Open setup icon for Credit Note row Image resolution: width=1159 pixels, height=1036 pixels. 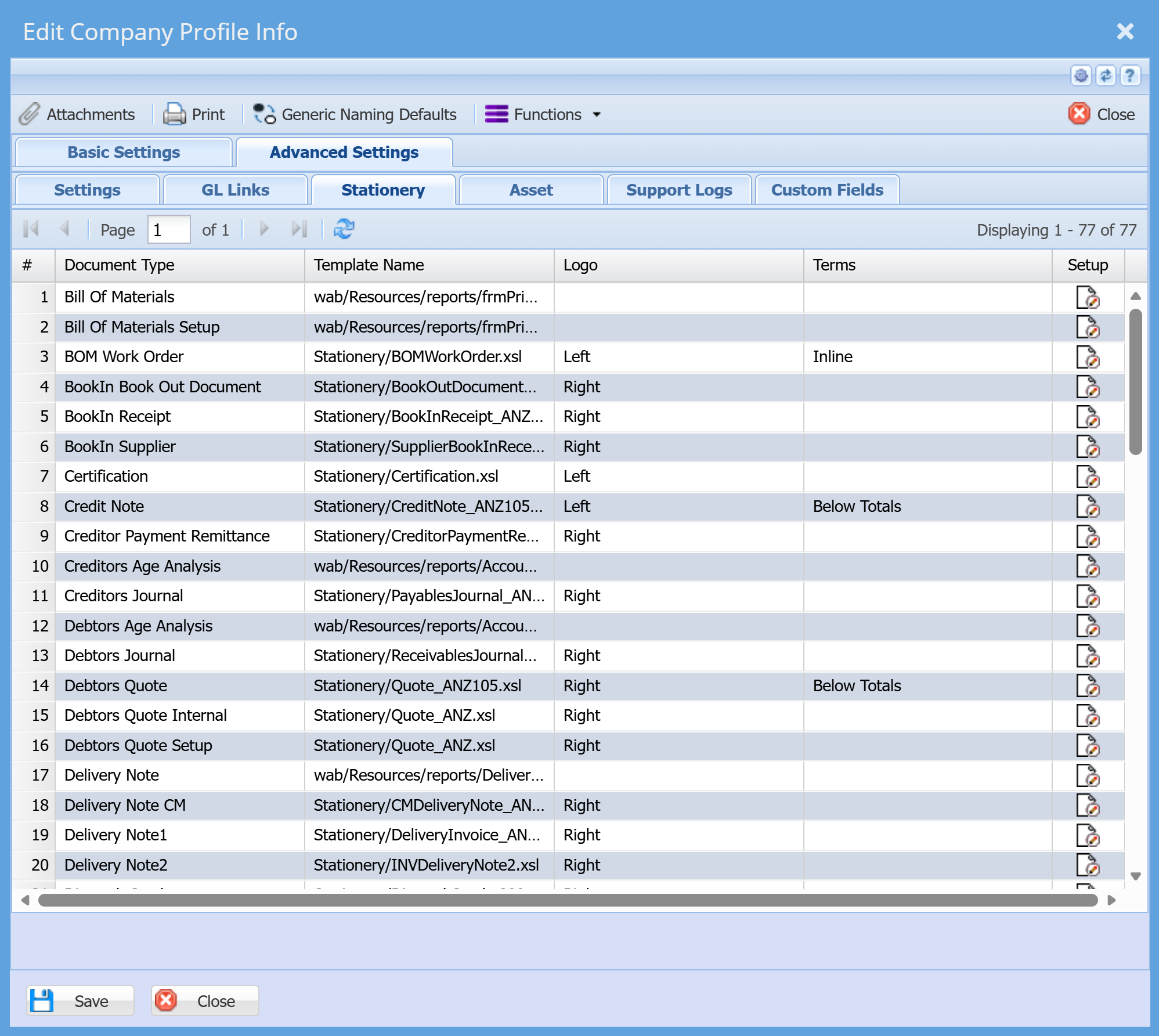(1087, 507)
